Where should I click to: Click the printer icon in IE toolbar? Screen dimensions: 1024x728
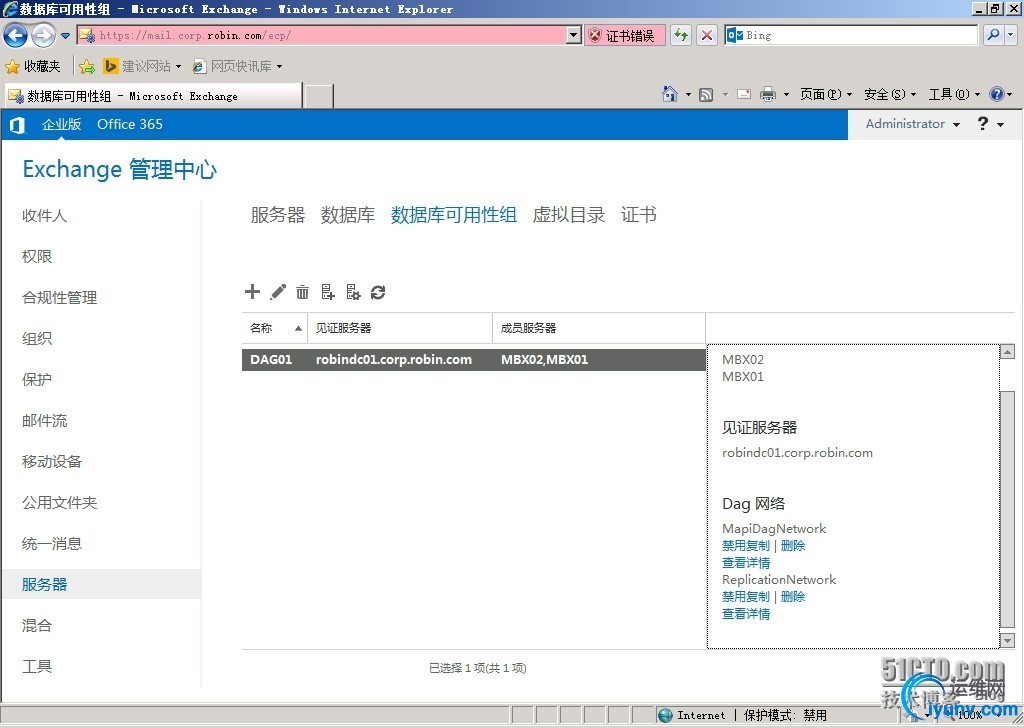(768, 94)
